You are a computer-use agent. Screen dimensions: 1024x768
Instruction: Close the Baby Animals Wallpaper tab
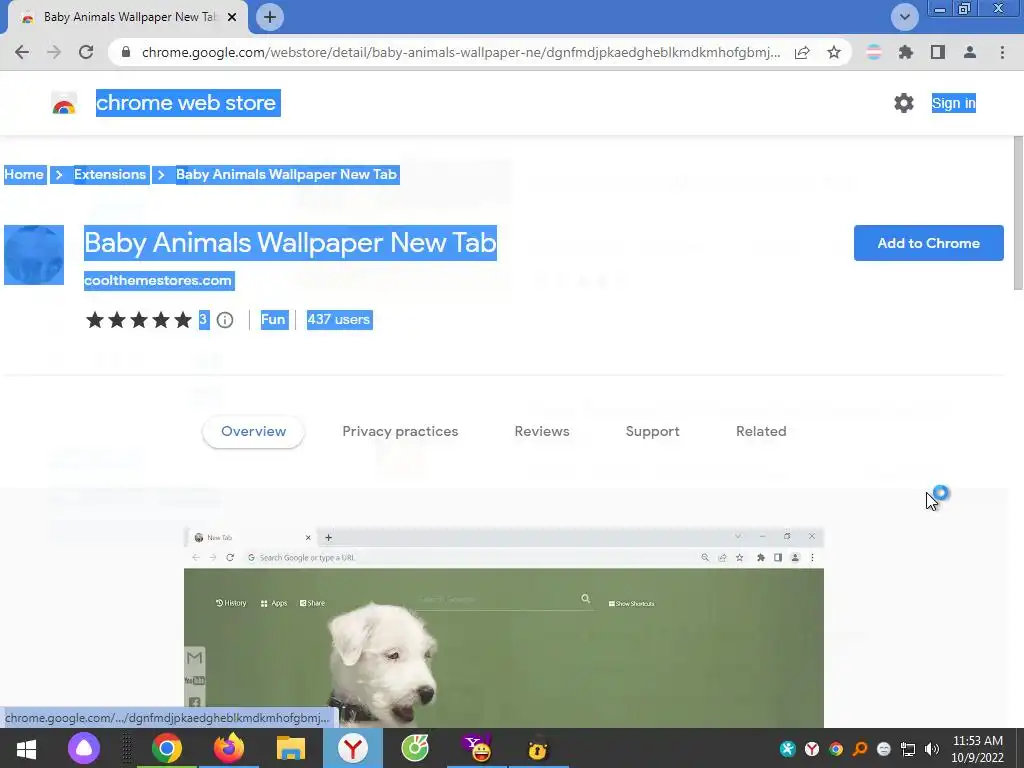232,17
